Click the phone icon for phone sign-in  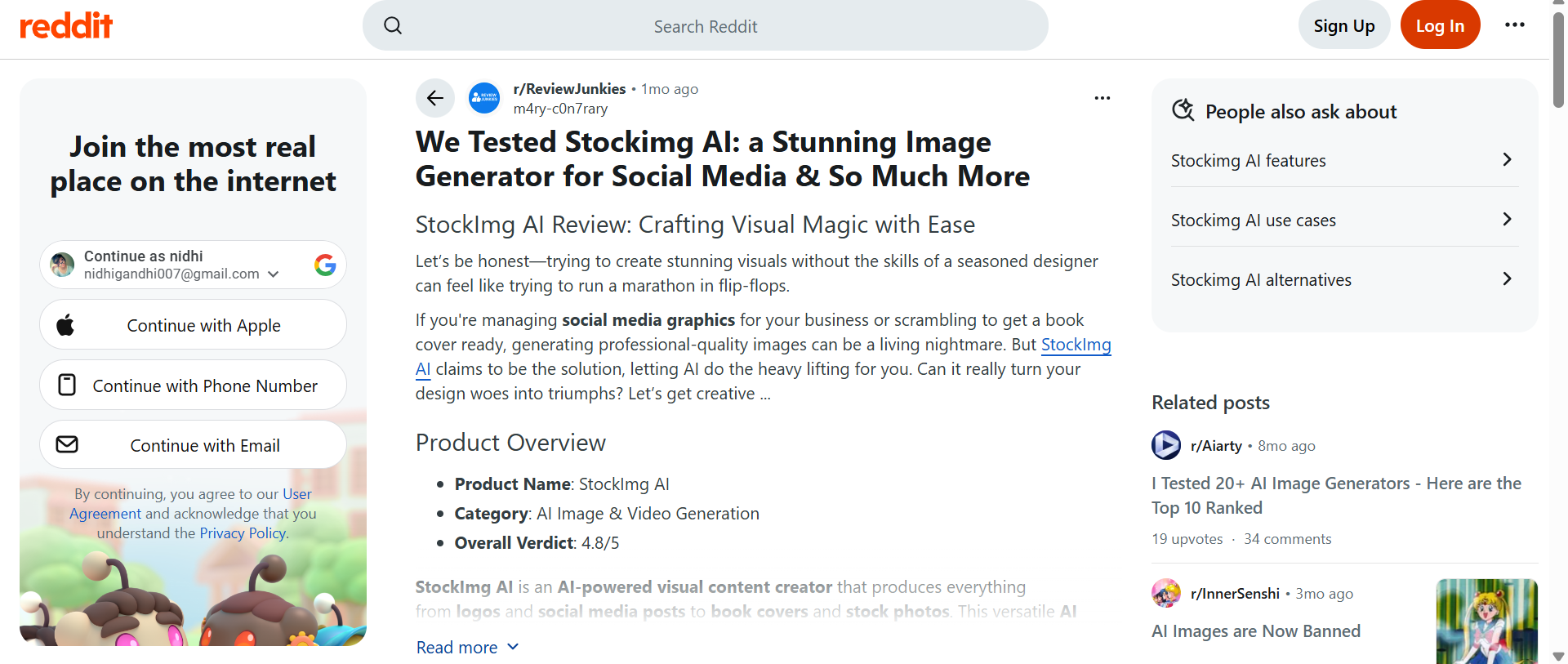pyautogui.click(x=67, y=385)
